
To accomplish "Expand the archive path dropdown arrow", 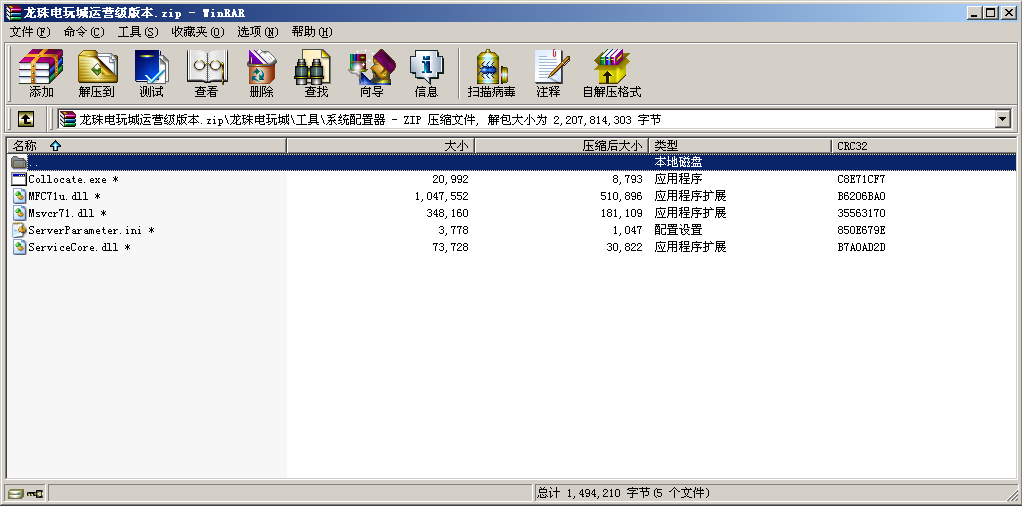I will click(1003, 119).
